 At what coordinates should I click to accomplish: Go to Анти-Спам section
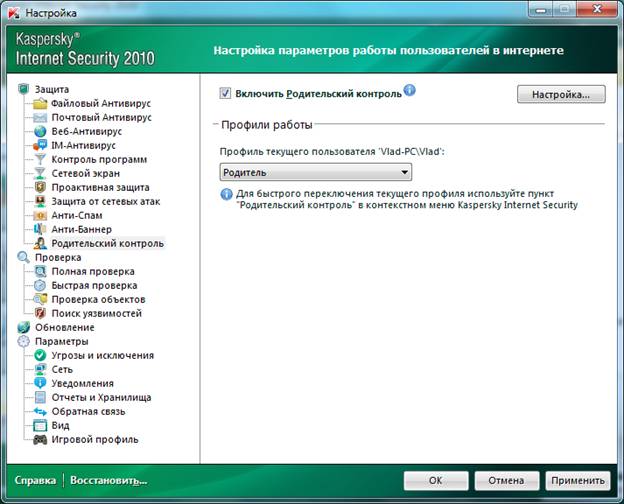tap(77, 215)
